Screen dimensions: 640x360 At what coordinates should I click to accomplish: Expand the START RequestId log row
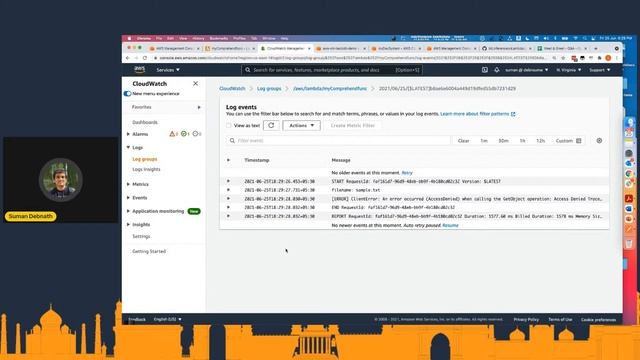228,181
